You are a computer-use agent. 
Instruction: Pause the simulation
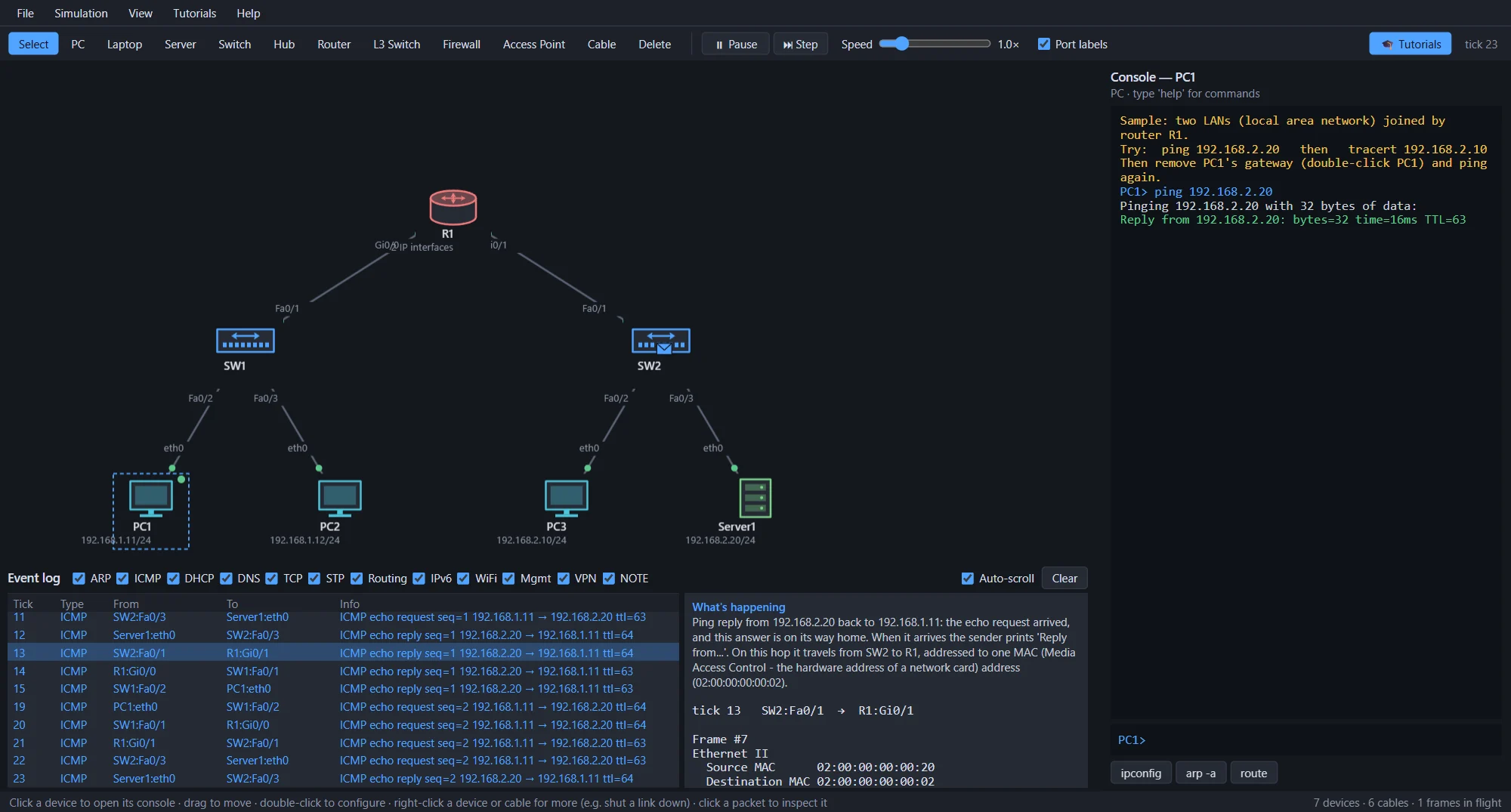pos(736,44)
